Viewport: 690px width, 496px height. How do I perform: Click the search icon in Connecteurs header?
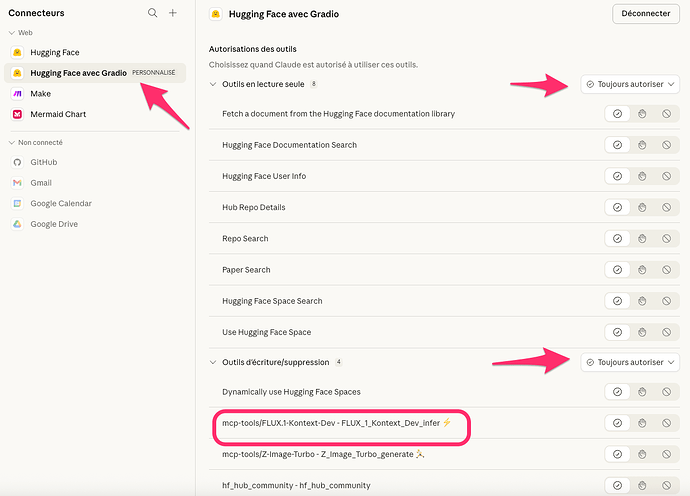[x=152, y=13]
